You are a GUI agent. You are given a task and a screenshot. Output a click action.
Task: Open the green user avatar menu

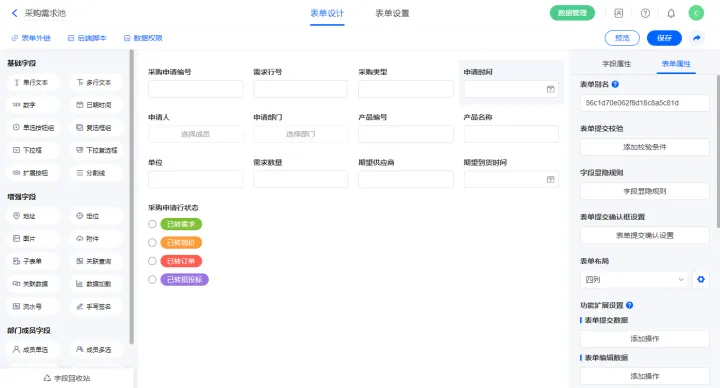click(696, 13)
